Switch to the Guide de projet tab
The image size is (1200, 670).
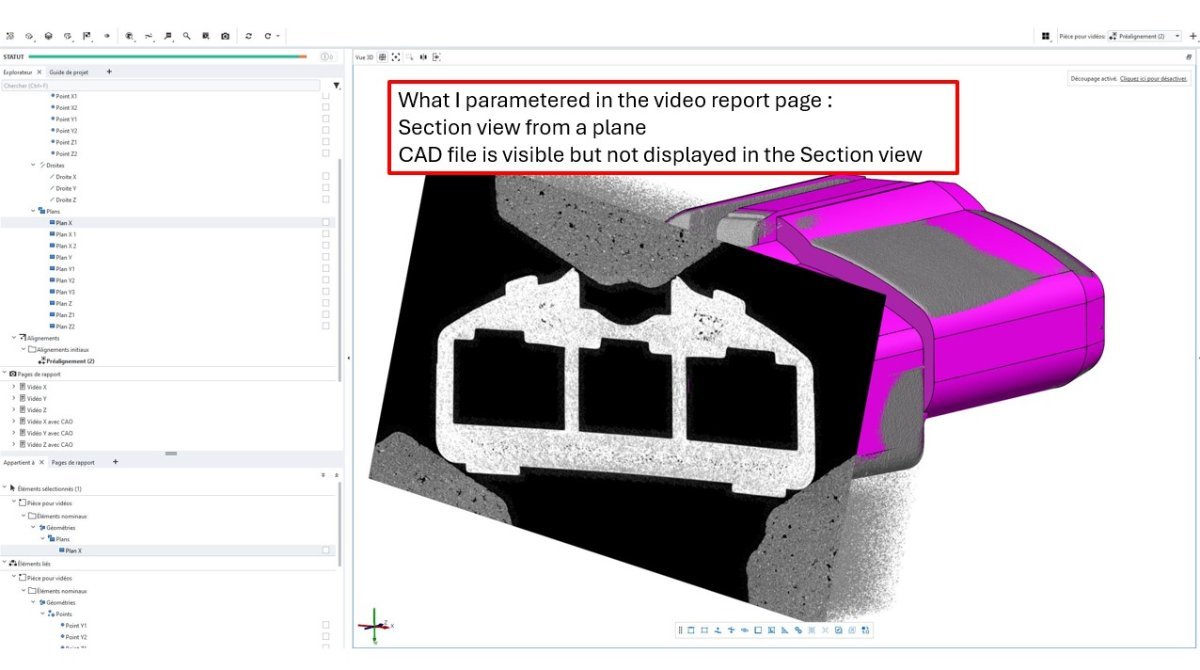click(x=71, y=72)
